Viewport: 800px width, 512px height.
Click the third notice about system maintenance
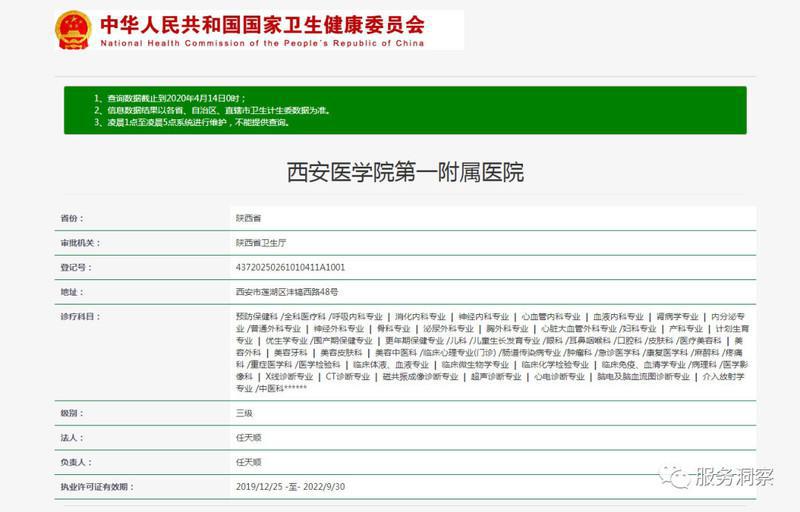click(x=192, y=122)
